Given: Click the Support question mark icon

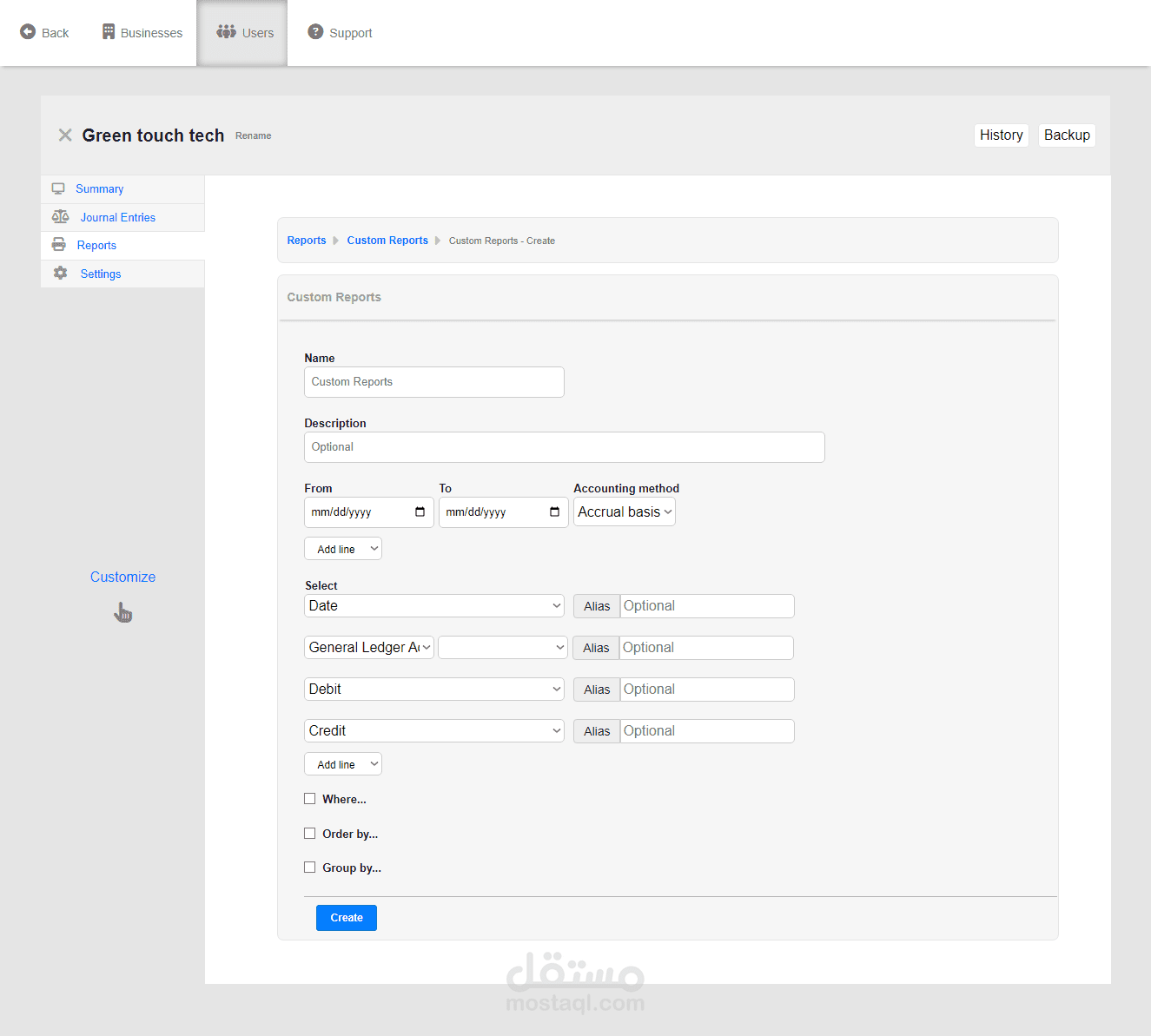Looking at the screenshot, I should pos(315,32).
